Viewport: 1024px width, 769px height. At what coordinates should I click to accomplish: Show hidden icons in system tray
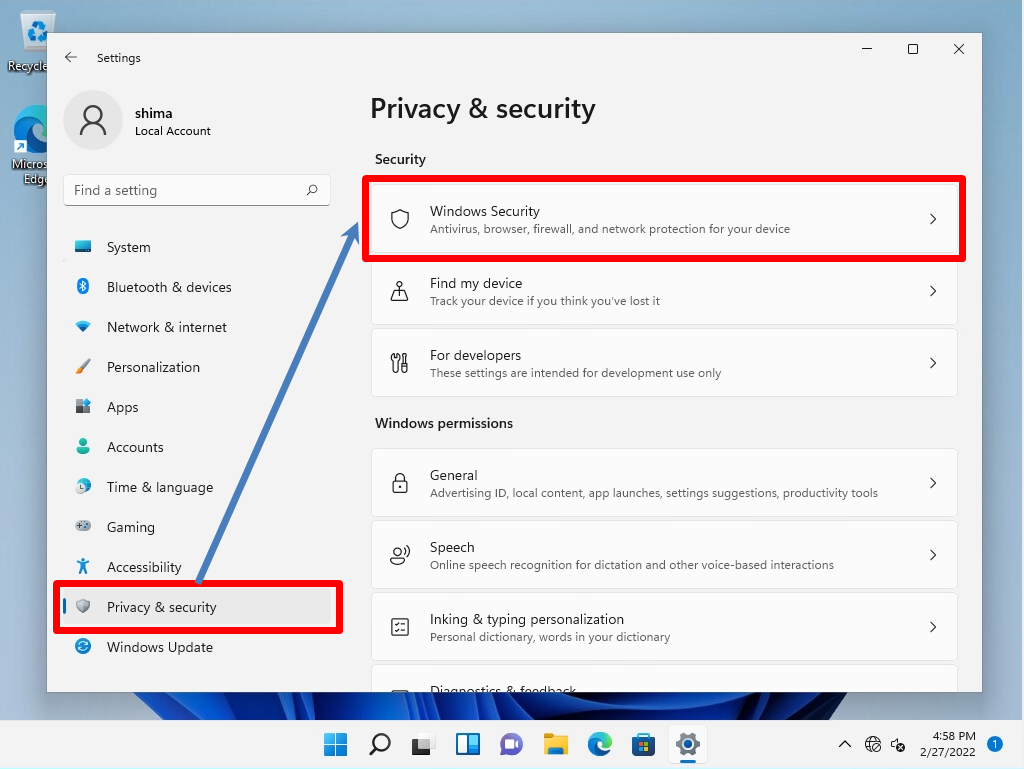pyautogui.click(x=844, y=744)
